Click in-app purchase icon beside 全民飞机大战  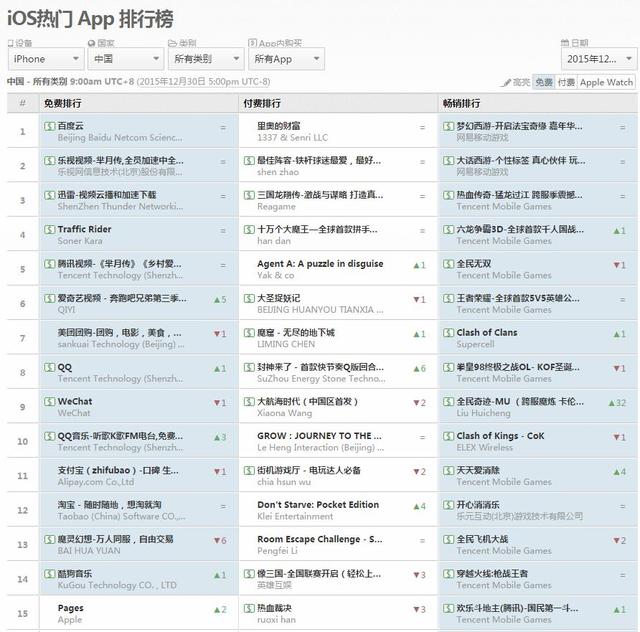449,539
